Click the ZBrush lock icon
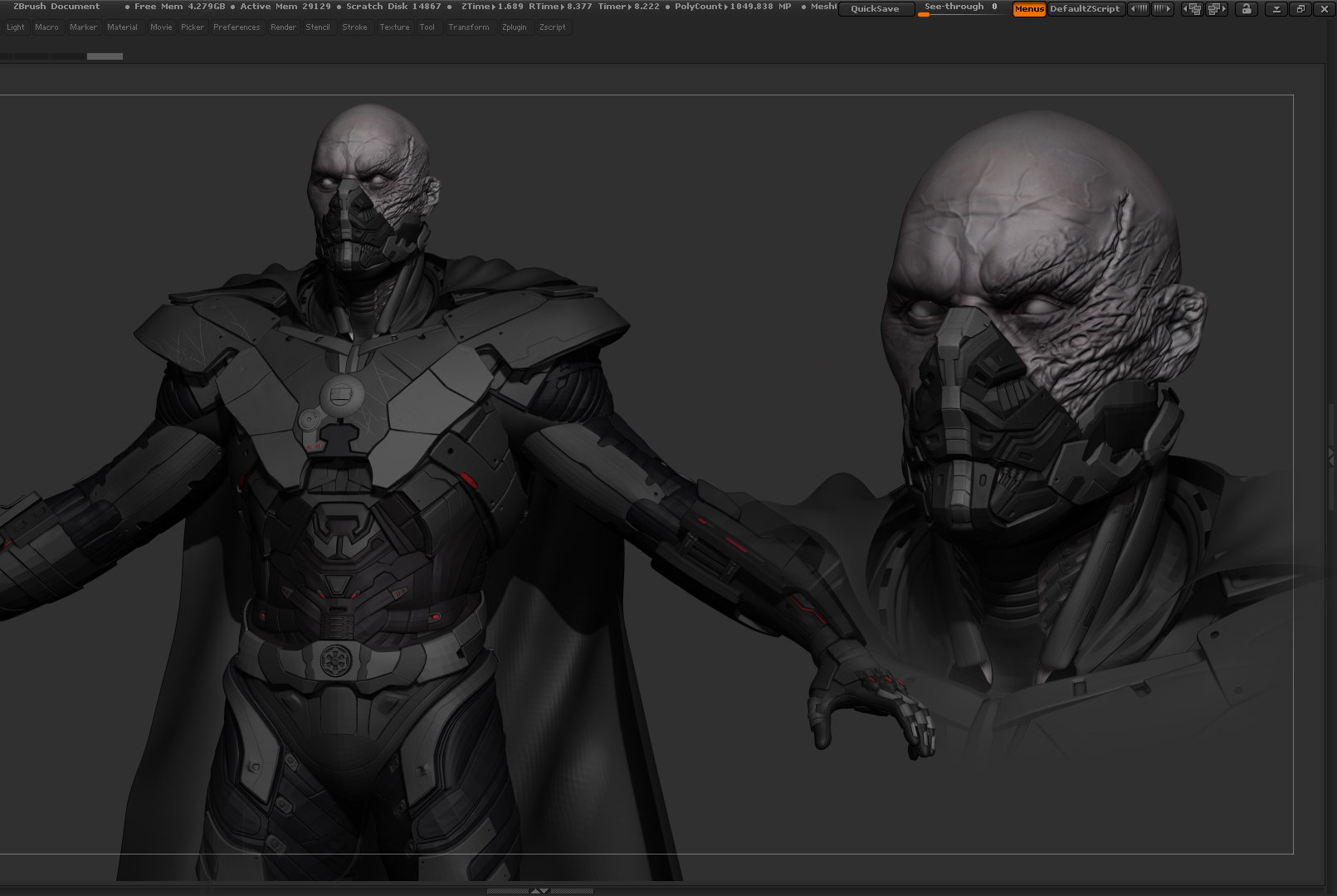 [1248, 9]
